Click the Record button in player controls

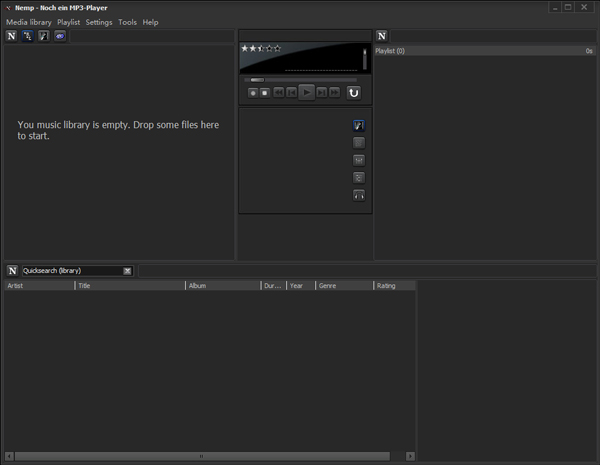point(253,92)
